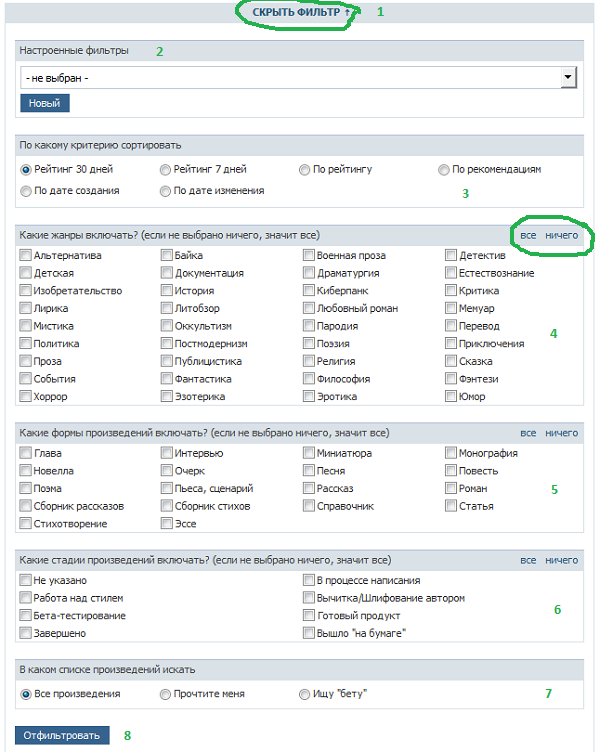
Task: Open the Настроенные фильтры dropdown arrow
Action: pyautogui.click(x=568, y=78)
